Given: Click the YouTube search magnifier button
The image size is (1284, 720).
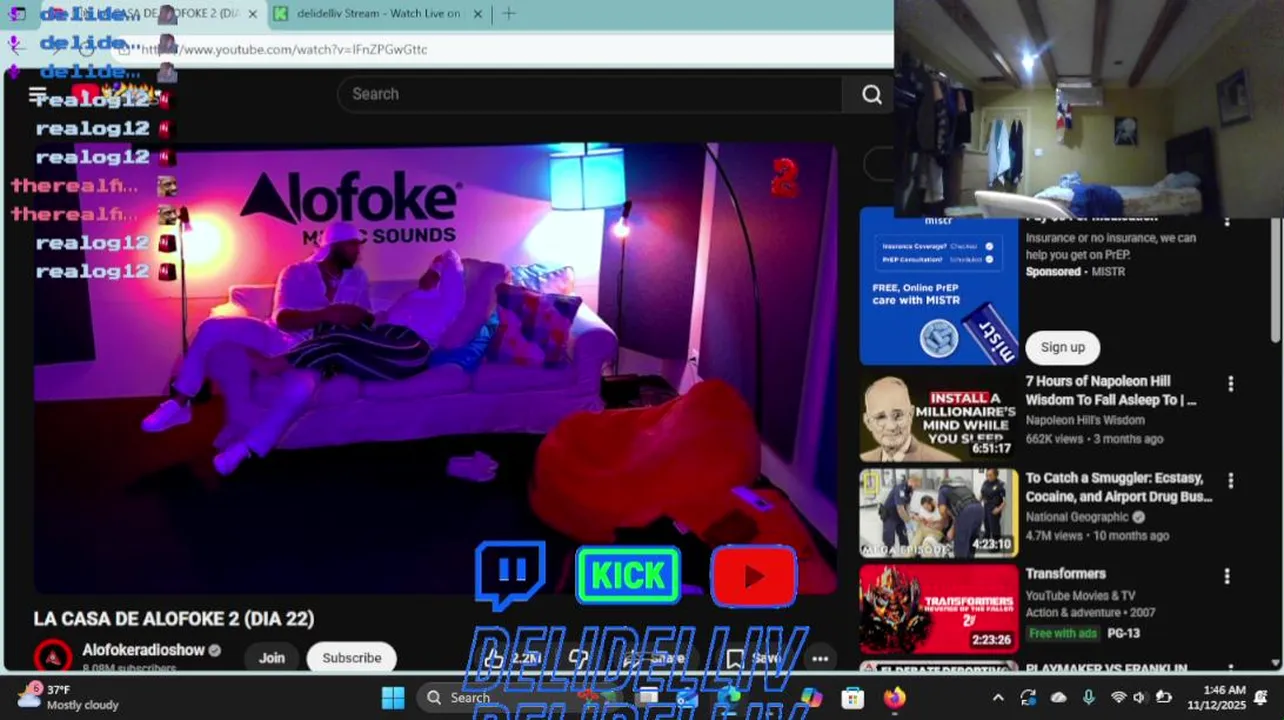Looking at the screenshot, I should (872, 94).
